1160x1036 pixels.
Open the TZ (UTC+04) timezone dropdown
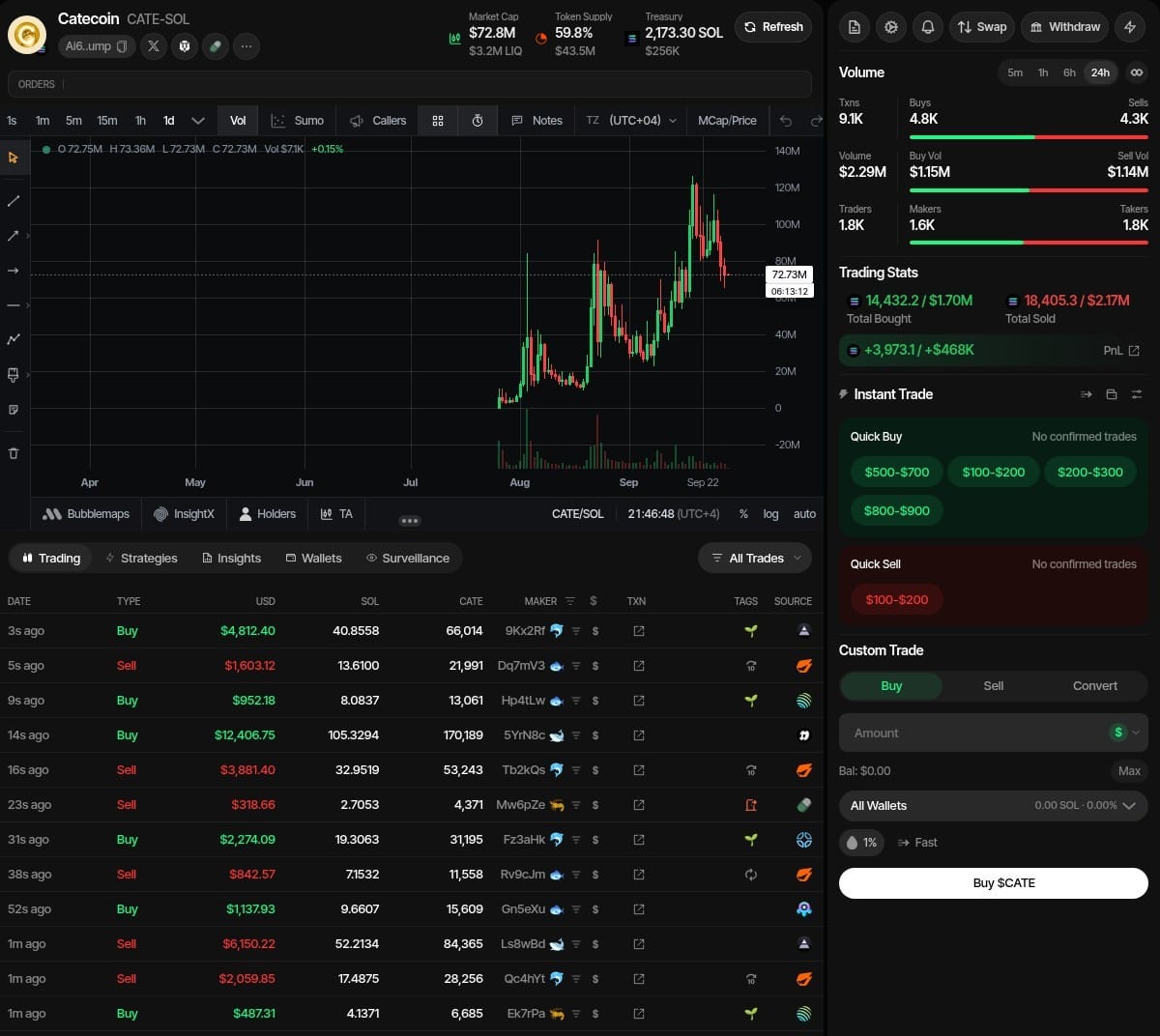click(x=631, y=121)
